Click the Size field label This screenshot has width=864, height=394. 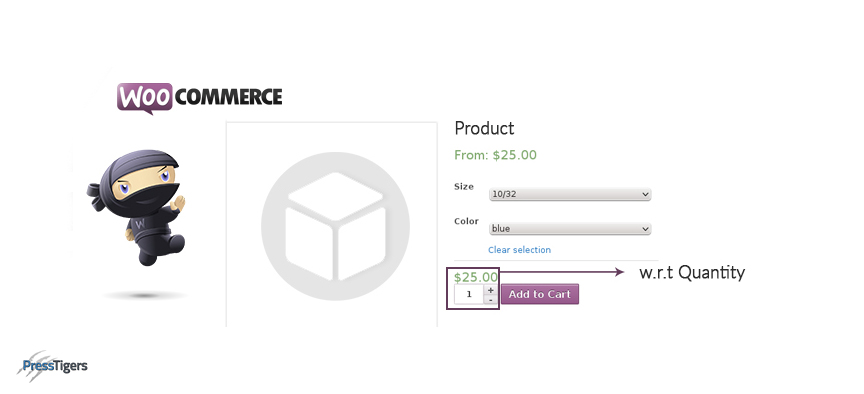click(x=463, y=186)
